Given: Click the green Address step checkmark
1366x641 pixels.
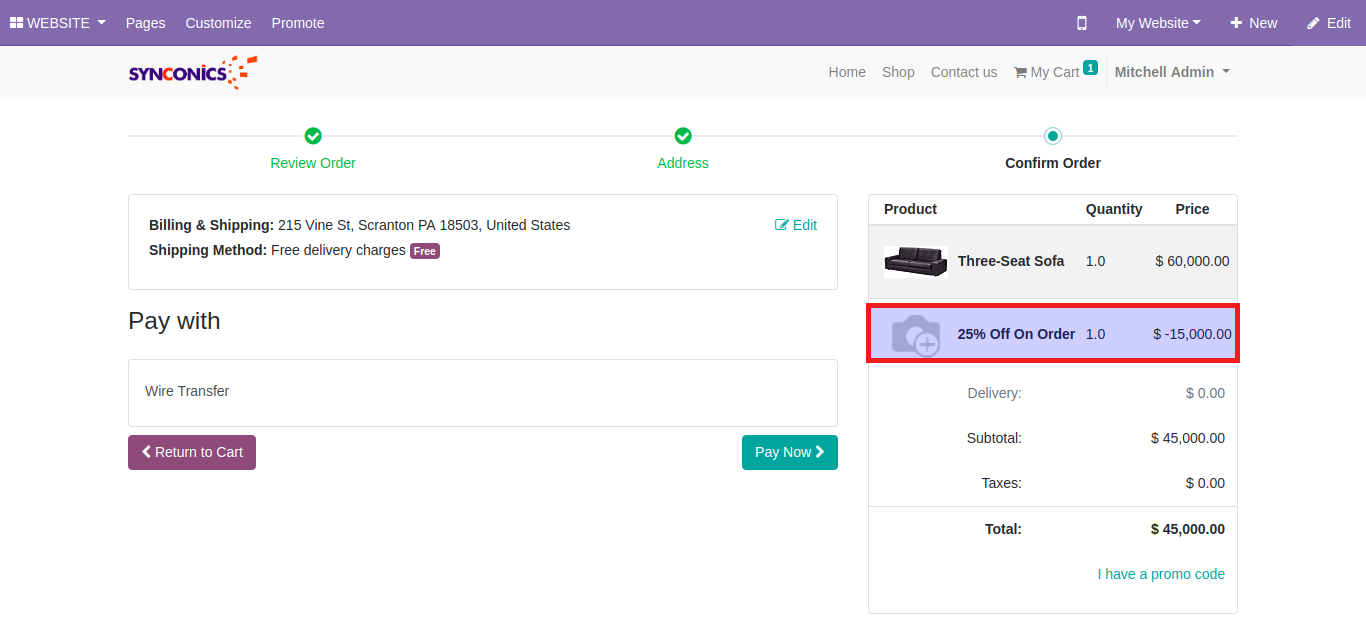Looking at the screenshot, I should point(683,136).
